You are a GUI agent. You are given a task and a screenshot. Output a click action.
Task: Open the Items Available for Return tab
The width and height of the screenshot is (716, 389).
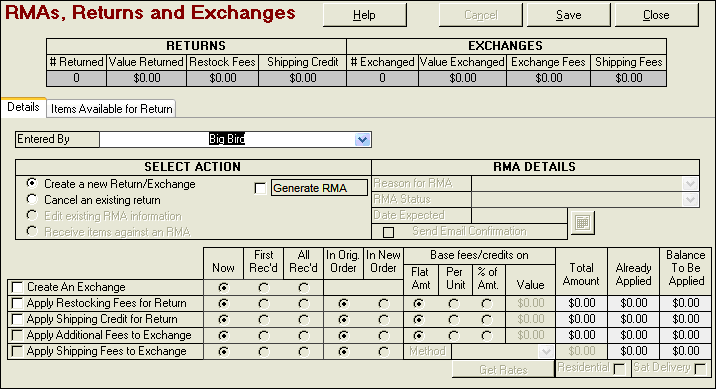(111, 109)
